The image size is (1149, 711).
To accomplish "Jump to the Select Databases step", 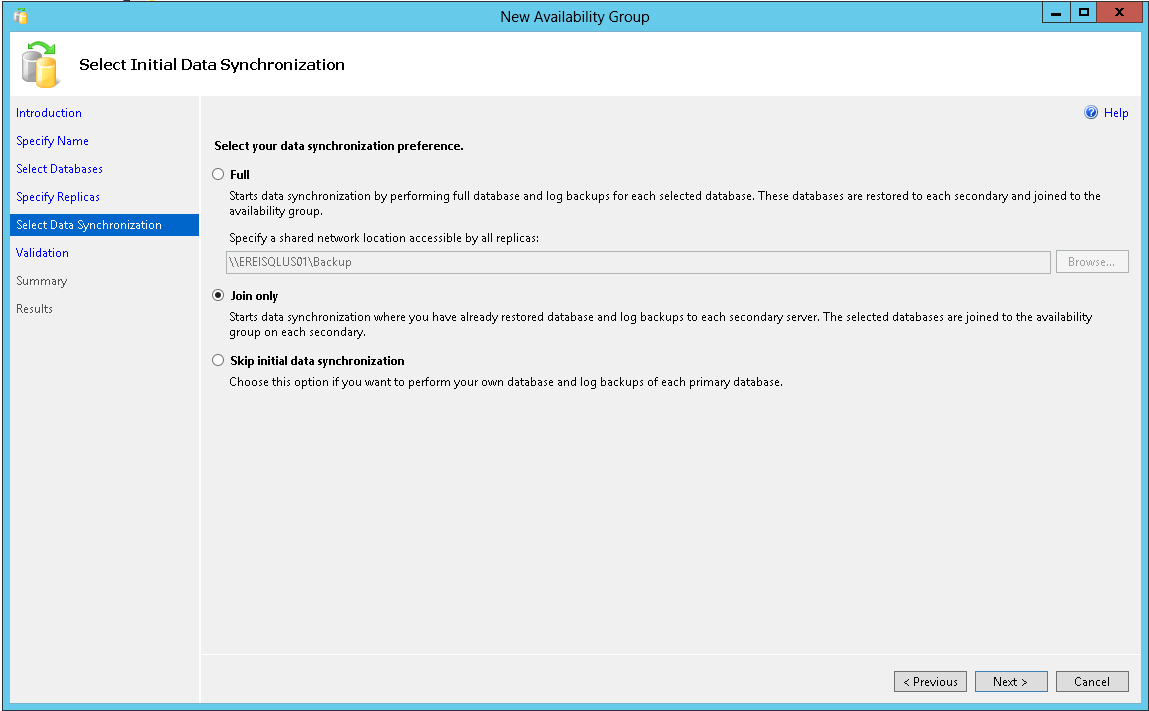I will [x=58, y=168].
